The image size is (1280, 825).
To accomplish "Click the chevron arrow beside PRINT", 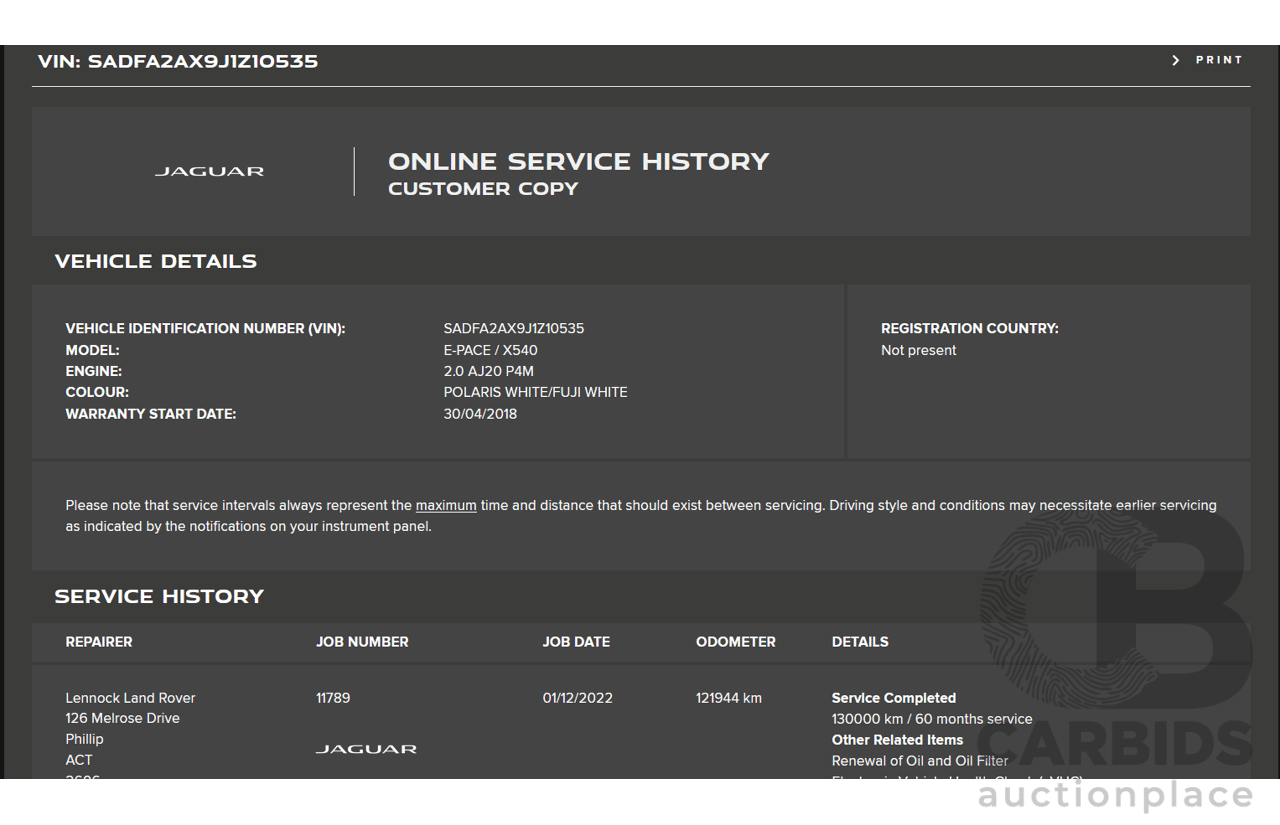I will coord(1176,61).
